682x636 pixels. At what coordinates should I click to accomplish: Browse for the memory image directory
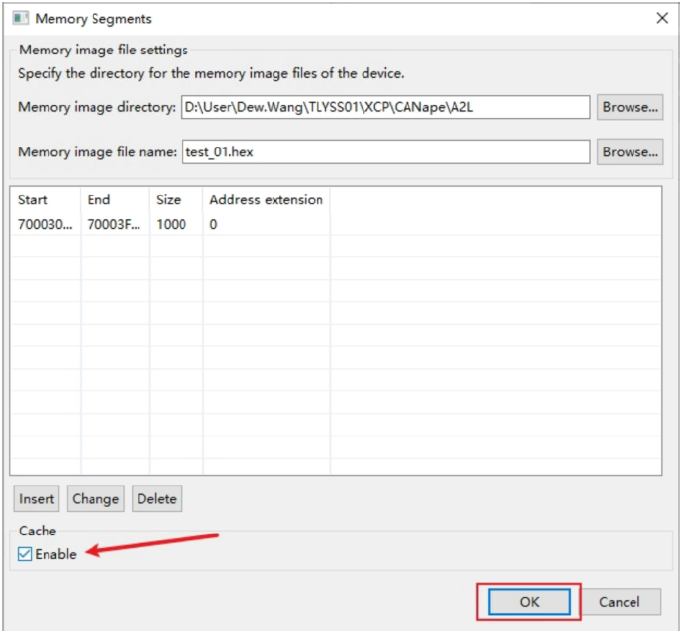pyautogui.click(x=629, y=107)
